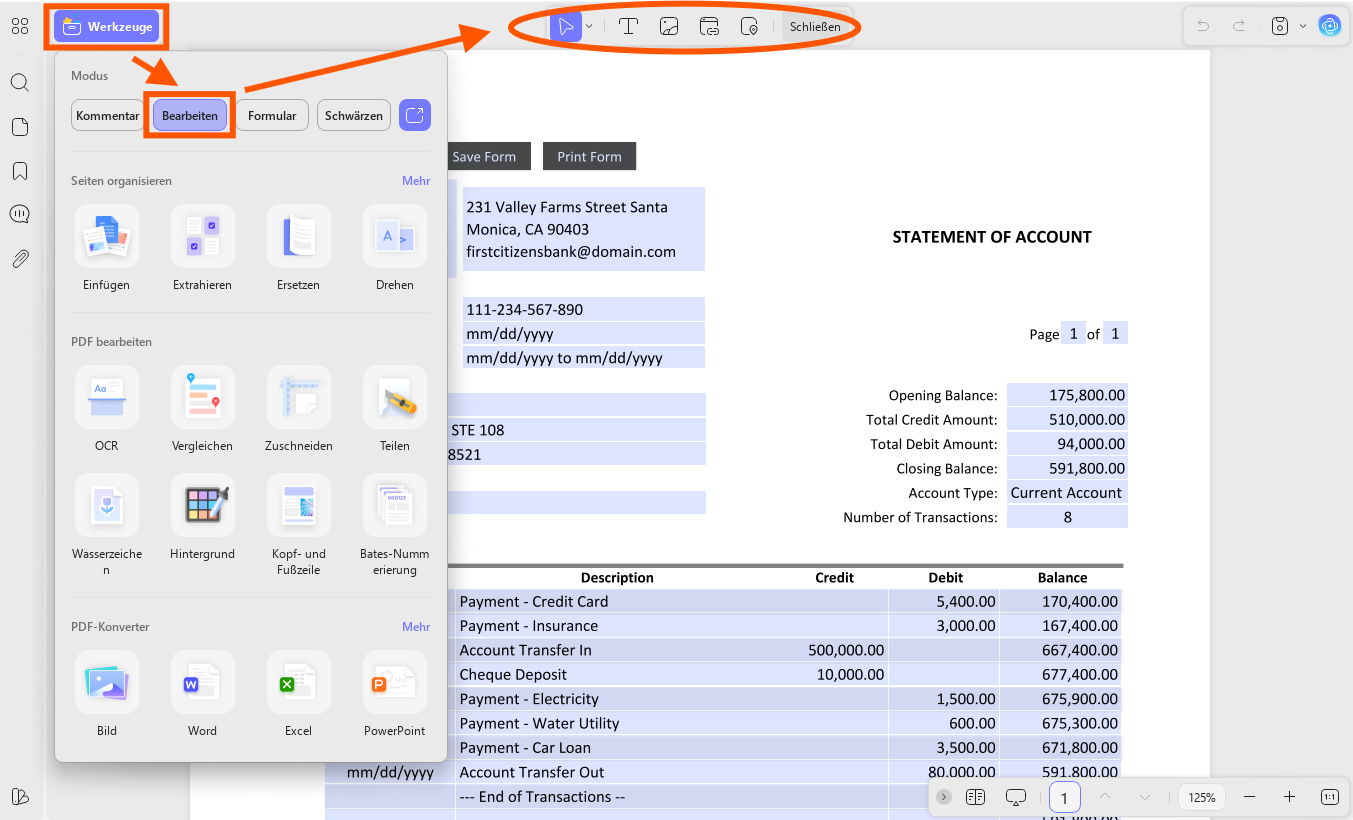This screenshot has height=820, width=1353.
Task: Open the bookmark panel in left sidebar
Action: (x=20, y=171)
